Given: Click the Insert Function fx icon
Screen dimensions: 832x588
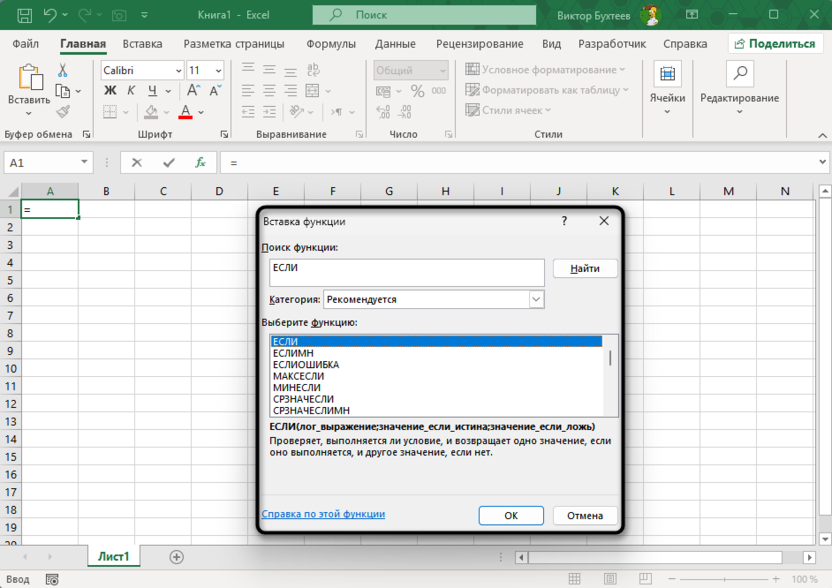Looking at the screenshot, I should [200, 162].
